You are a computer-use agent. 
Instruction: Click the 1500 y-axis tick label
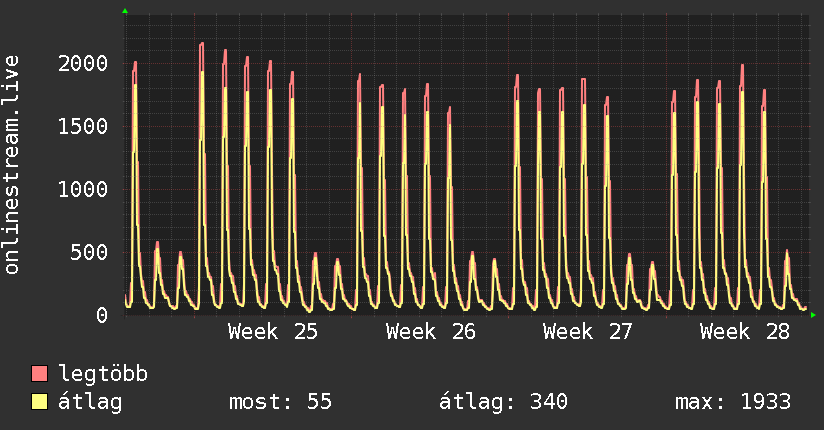click(83, 127)
